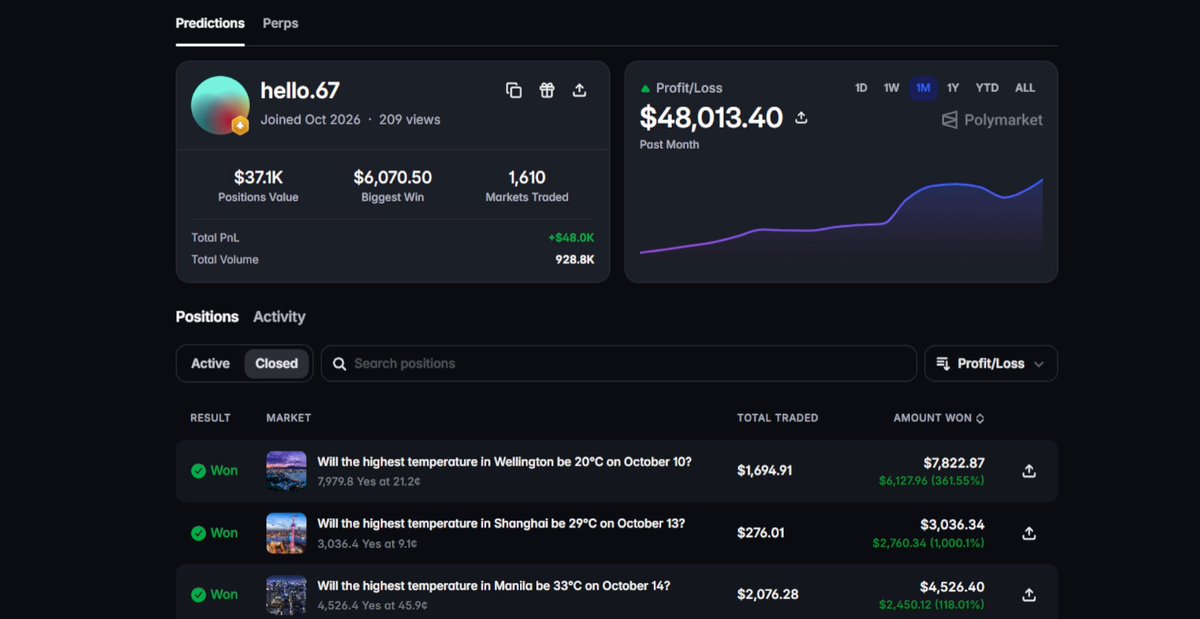Click the Shanghai market thumbnail

coord(286,533)
